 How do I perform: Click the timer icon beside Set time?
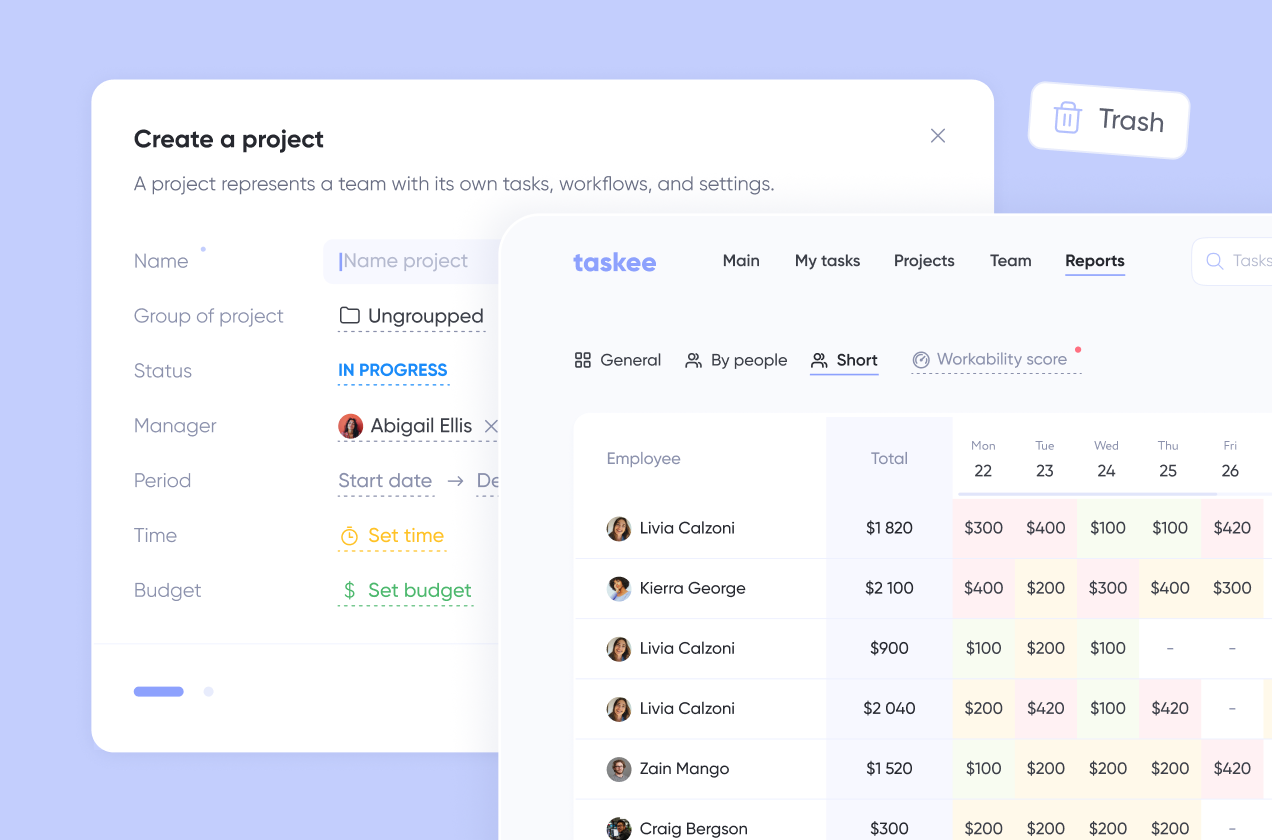pos(349,537)
